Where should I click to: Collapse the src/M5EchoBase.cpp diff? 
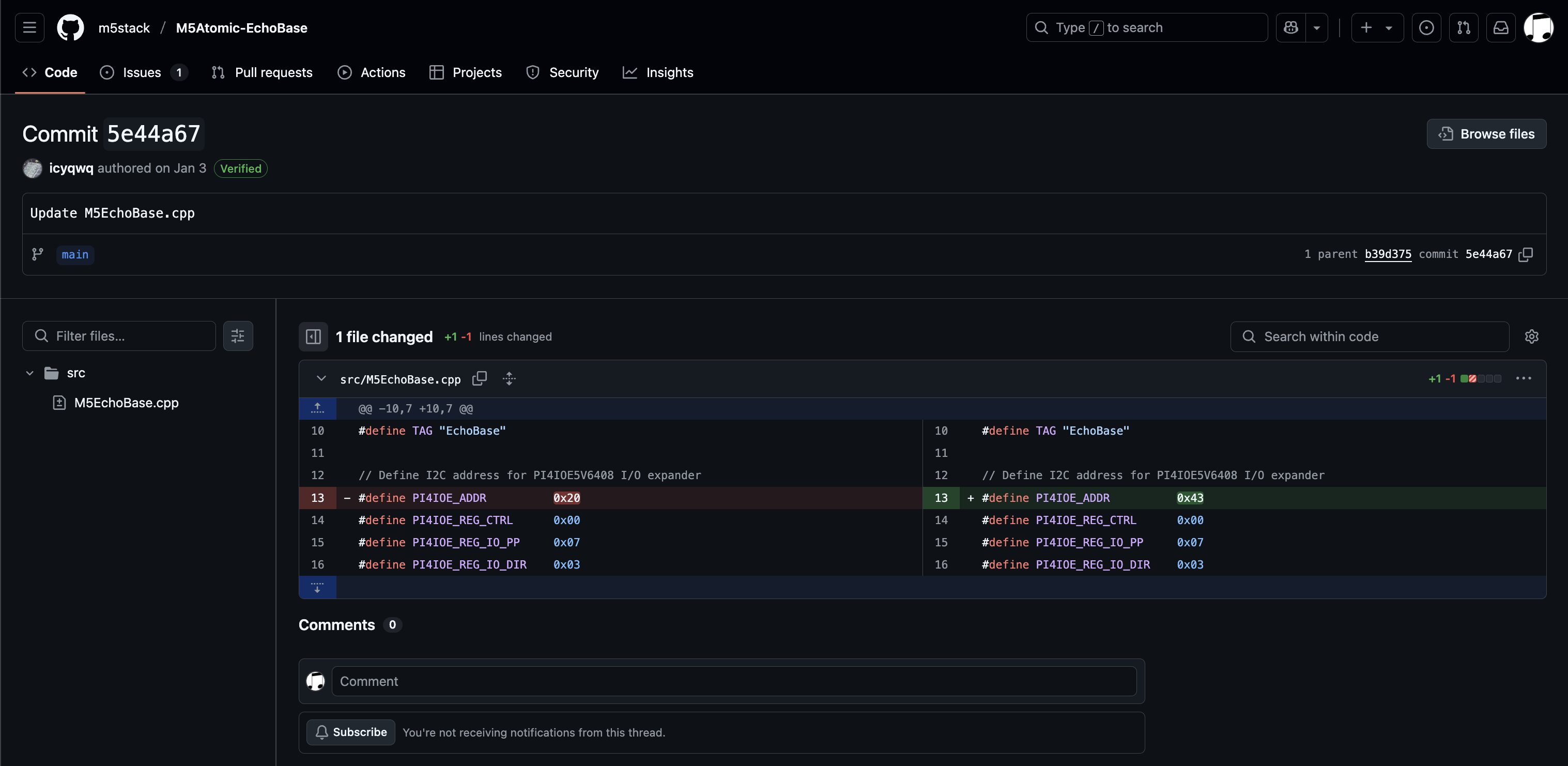point(321,379)
